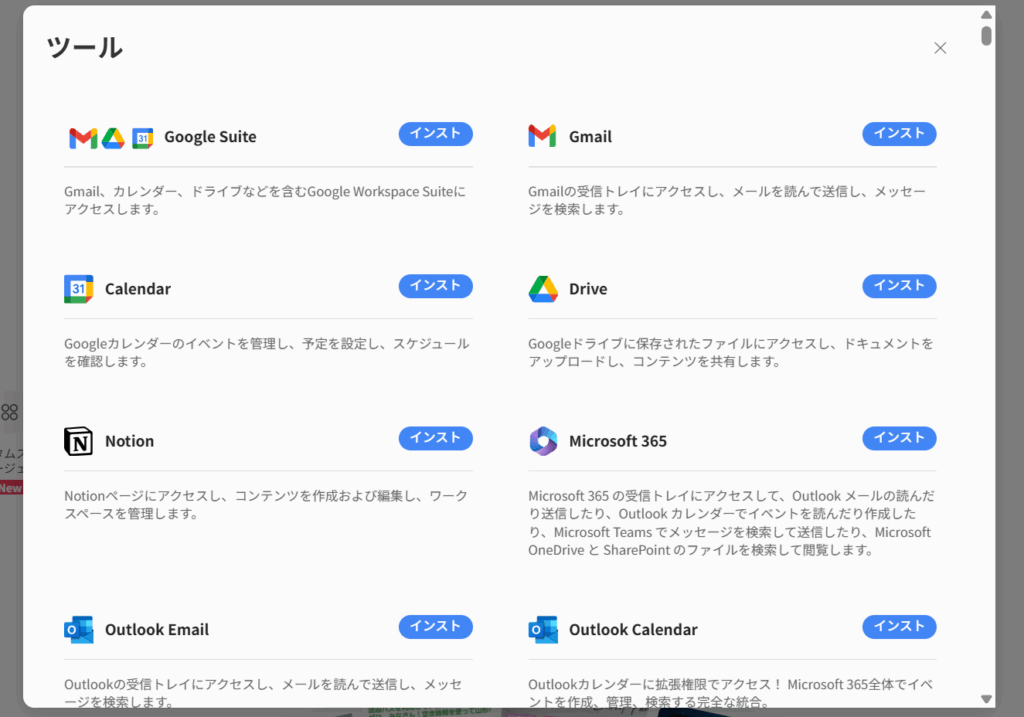Click the Gmail envelope icon
The width and height of the screenshot is (1024, 717).
click(541, 135)
